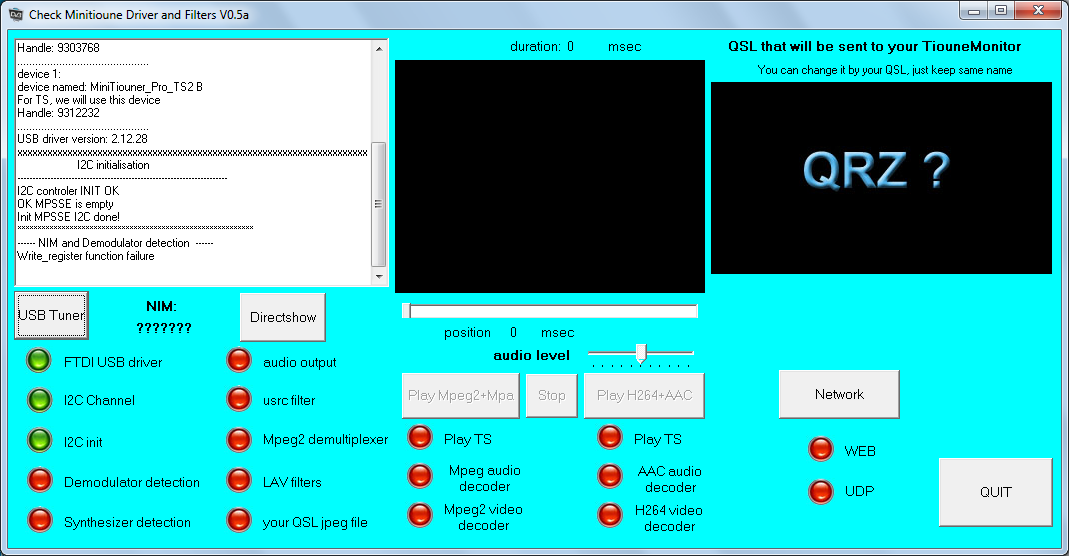1069x556 pixels.
Task: Click the 'Handle: 9312232' log line
Action: (59, 113)
